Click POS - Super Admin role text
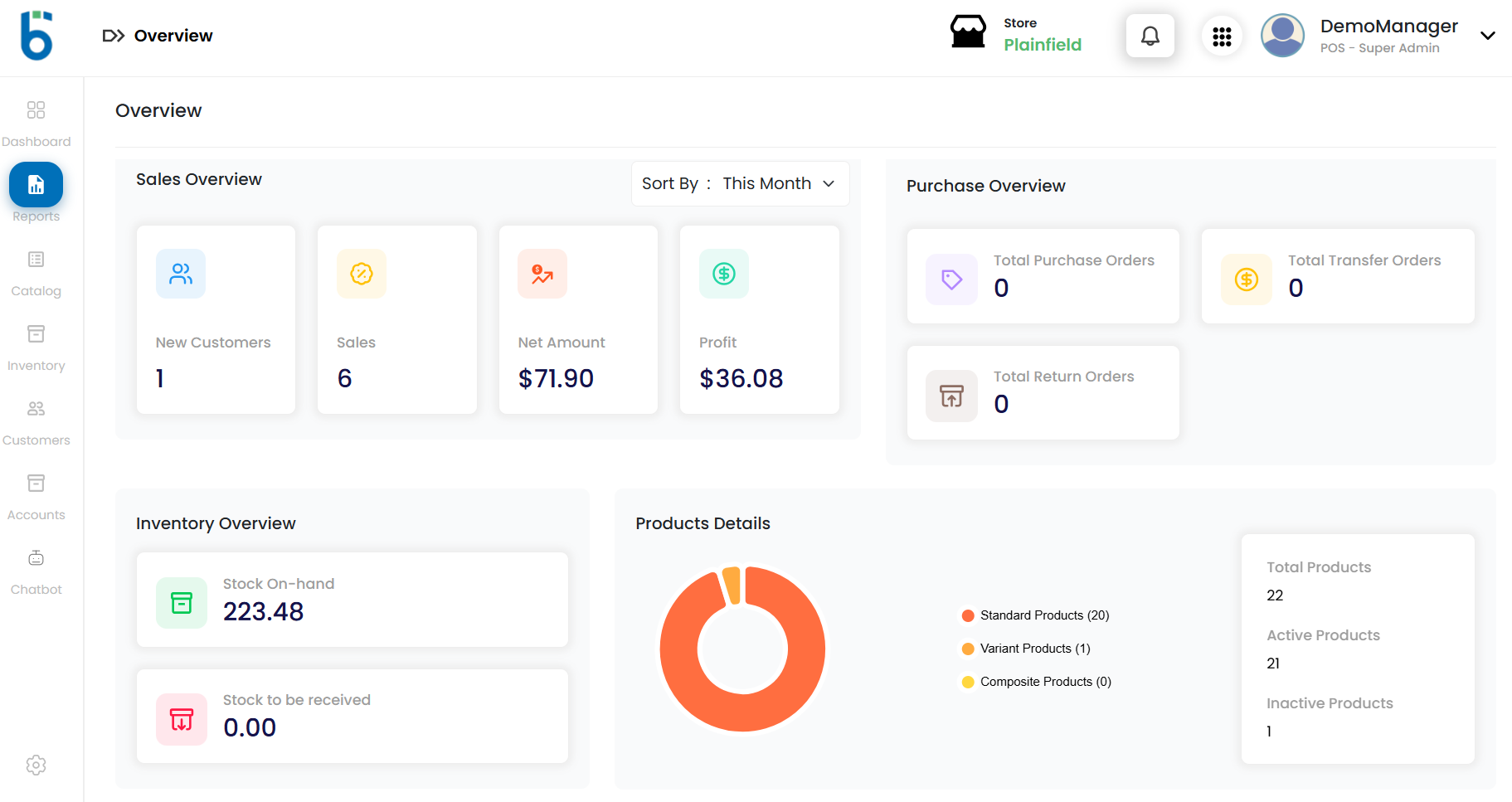The width and height of the screenshot is (1512, 802). (1379, 48)
